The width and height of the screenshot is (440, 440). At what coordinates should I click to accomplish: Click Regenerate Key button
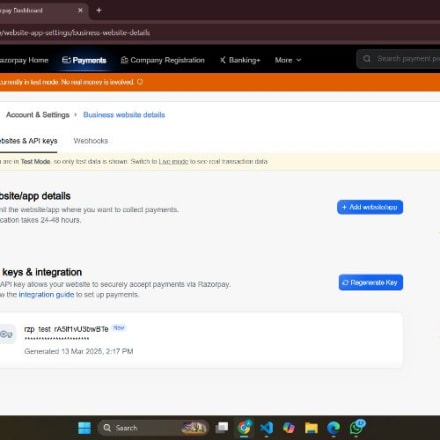(371, 283)
